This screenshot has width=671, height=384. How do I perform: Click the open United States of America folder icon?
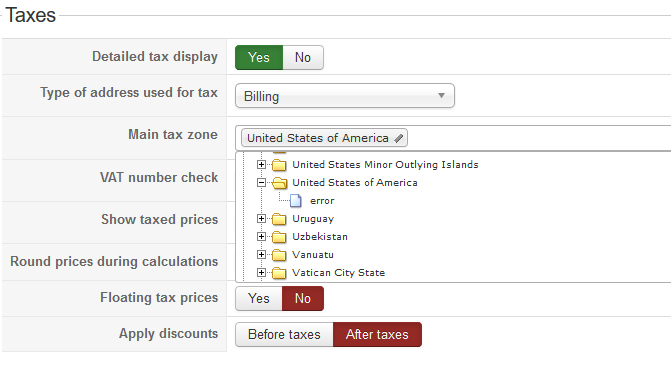coord(279,183)
